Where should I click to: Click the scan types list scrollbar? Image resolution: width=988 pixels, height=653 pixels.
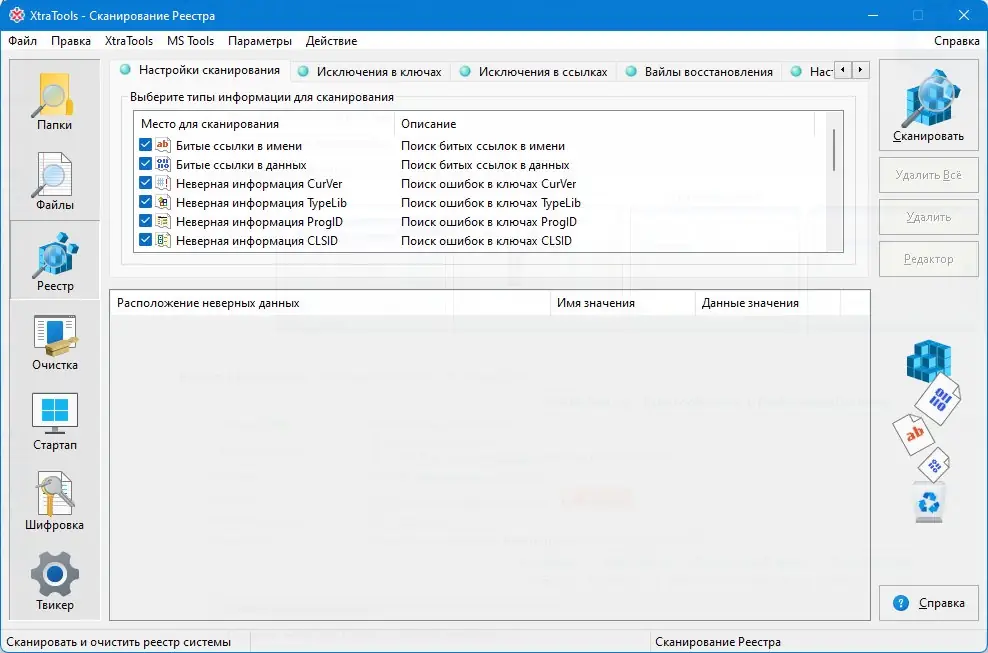pos(834,150)
